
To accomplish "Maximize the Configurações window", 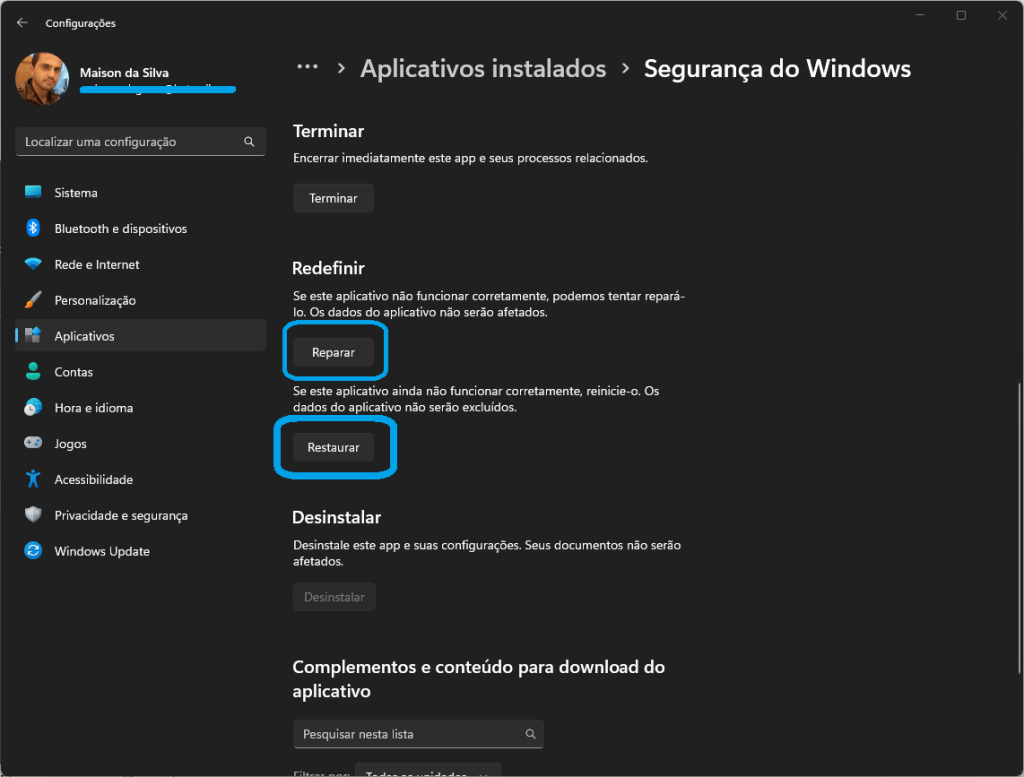I will pyautogui.click(x=961, y=15).
